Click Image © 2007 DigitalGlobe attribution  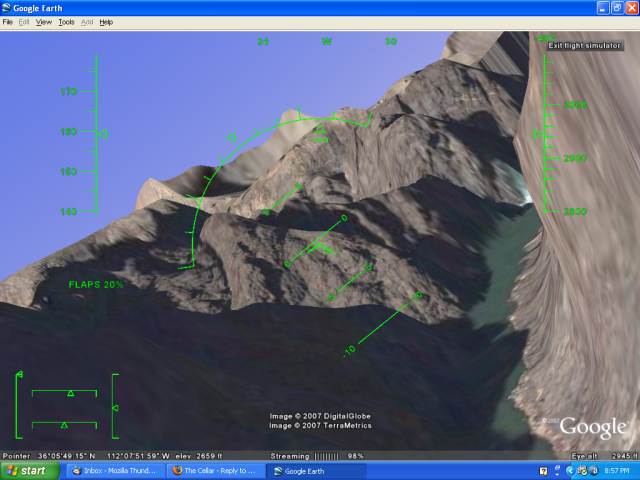pyautogui.click(x=320, y=416)
